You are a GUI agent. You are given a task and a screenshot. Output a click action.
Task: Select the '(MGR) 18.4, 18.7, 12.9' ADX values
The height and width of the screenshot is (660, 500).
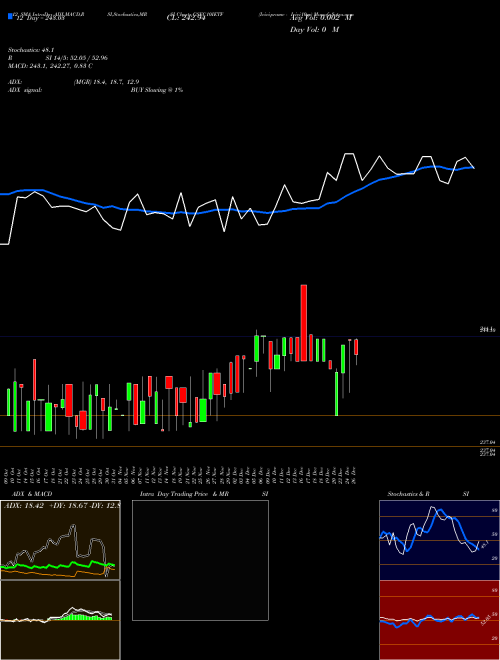pyautogui.click(x=106, y=82)
